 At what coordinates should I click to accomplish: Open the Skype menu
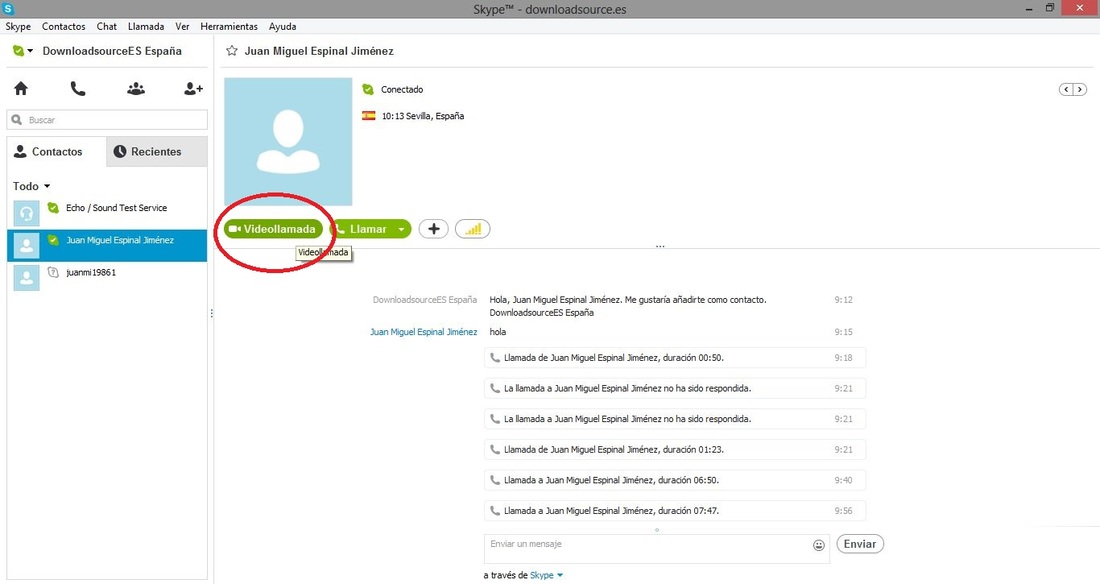(18, 26)
